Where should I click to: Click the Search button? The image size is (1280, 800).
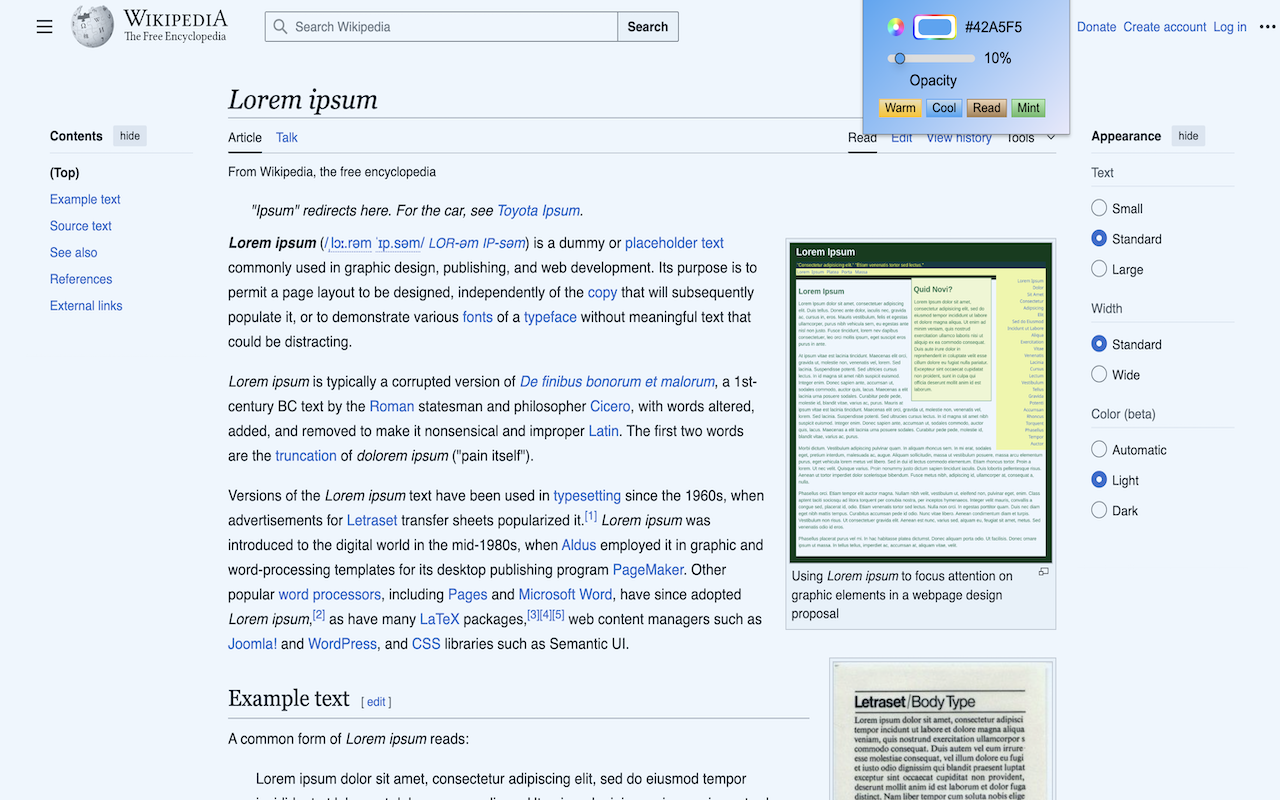648,27
